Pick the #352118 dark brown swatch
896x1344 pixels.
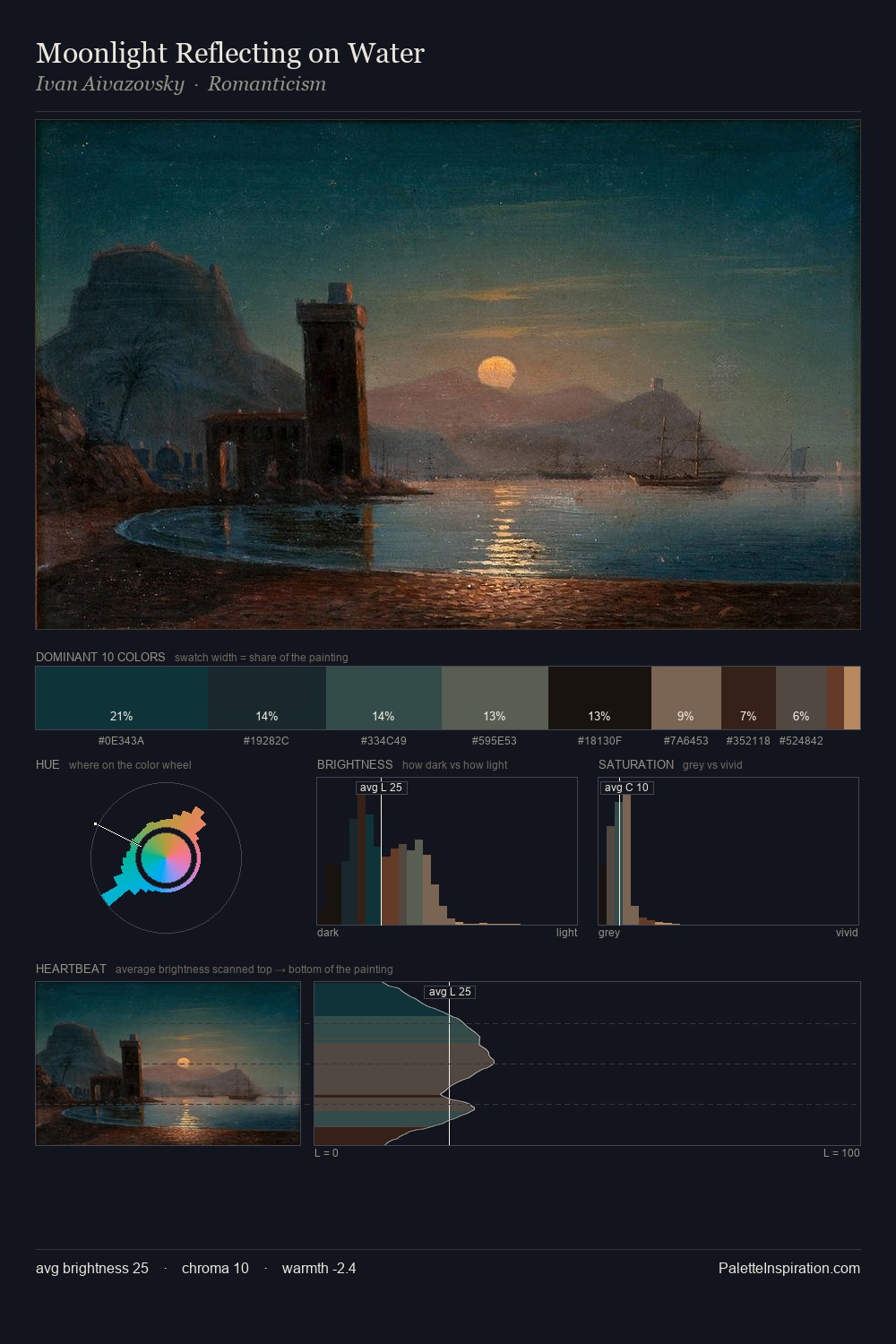(748, 698)
